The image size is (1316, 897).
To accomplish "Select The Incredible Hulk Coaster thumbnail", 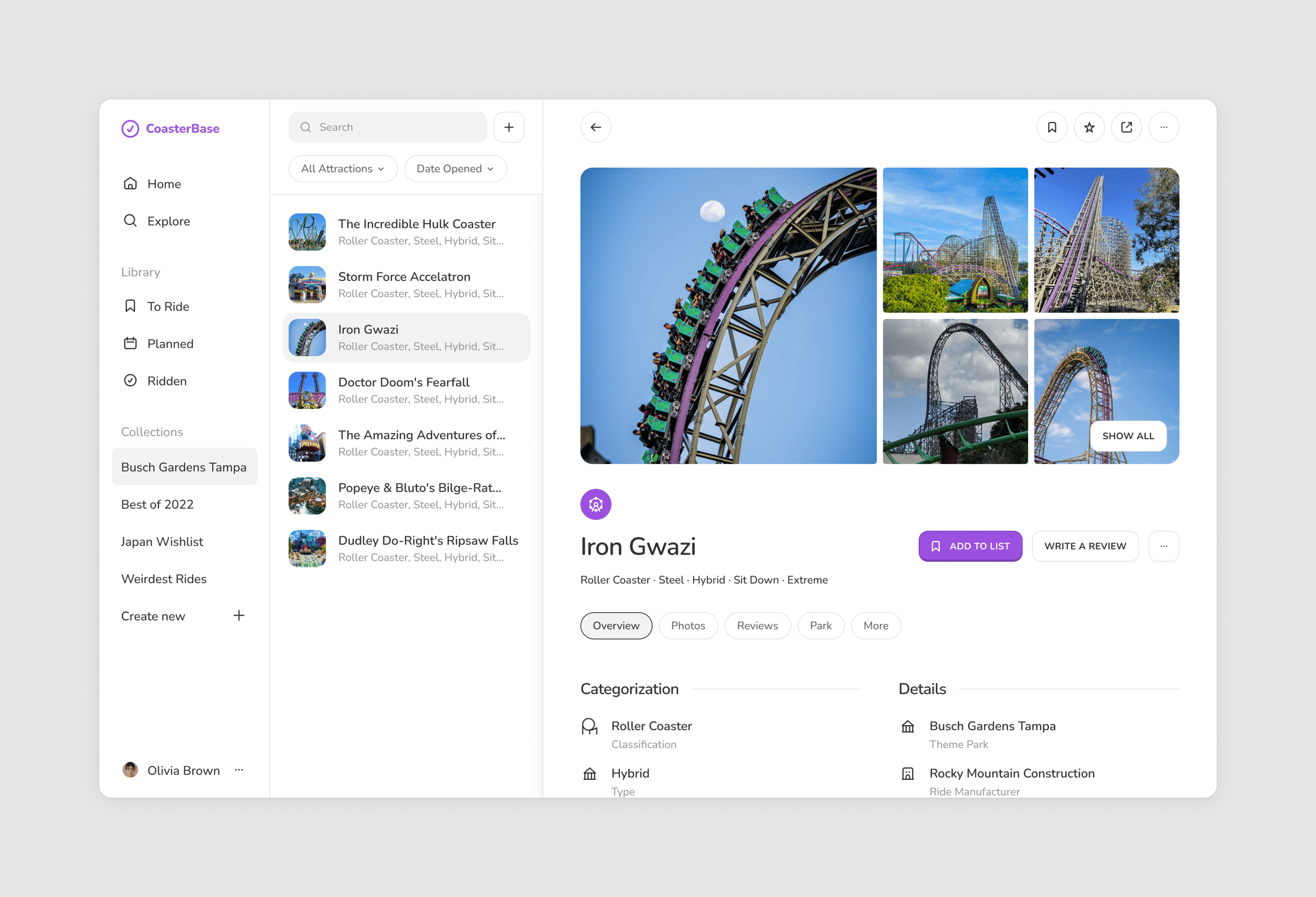I will [307, 232].
